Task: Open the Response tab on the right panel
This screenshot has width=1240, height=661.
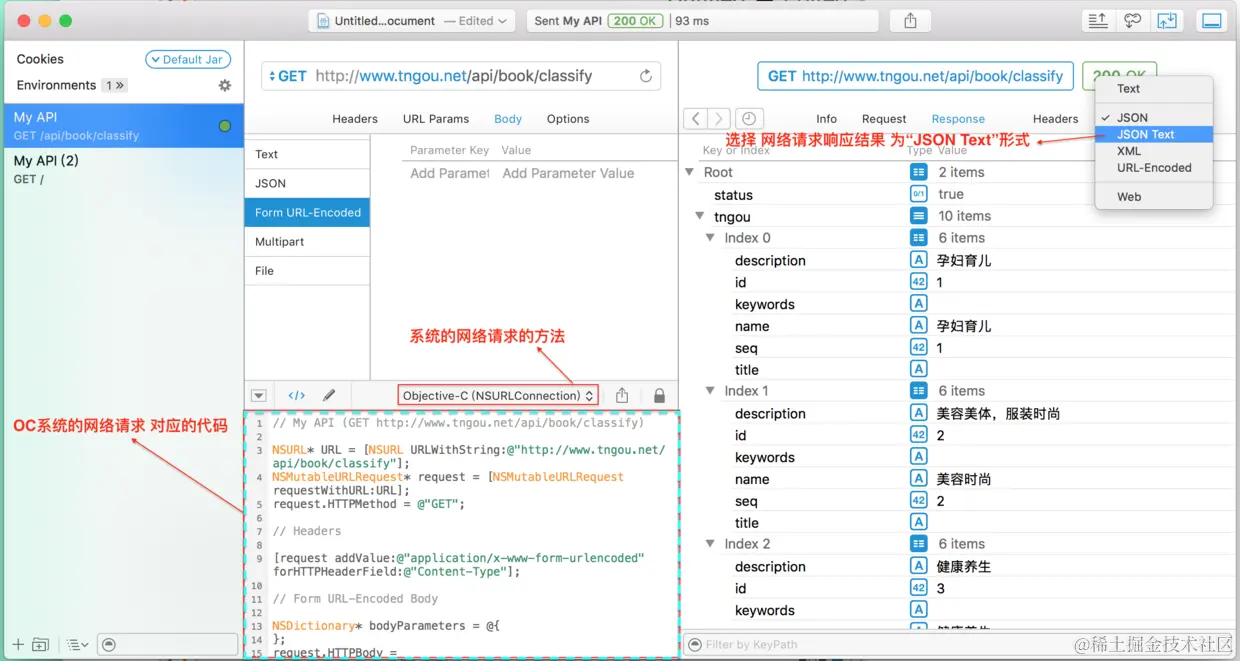Action: (958, 118)
